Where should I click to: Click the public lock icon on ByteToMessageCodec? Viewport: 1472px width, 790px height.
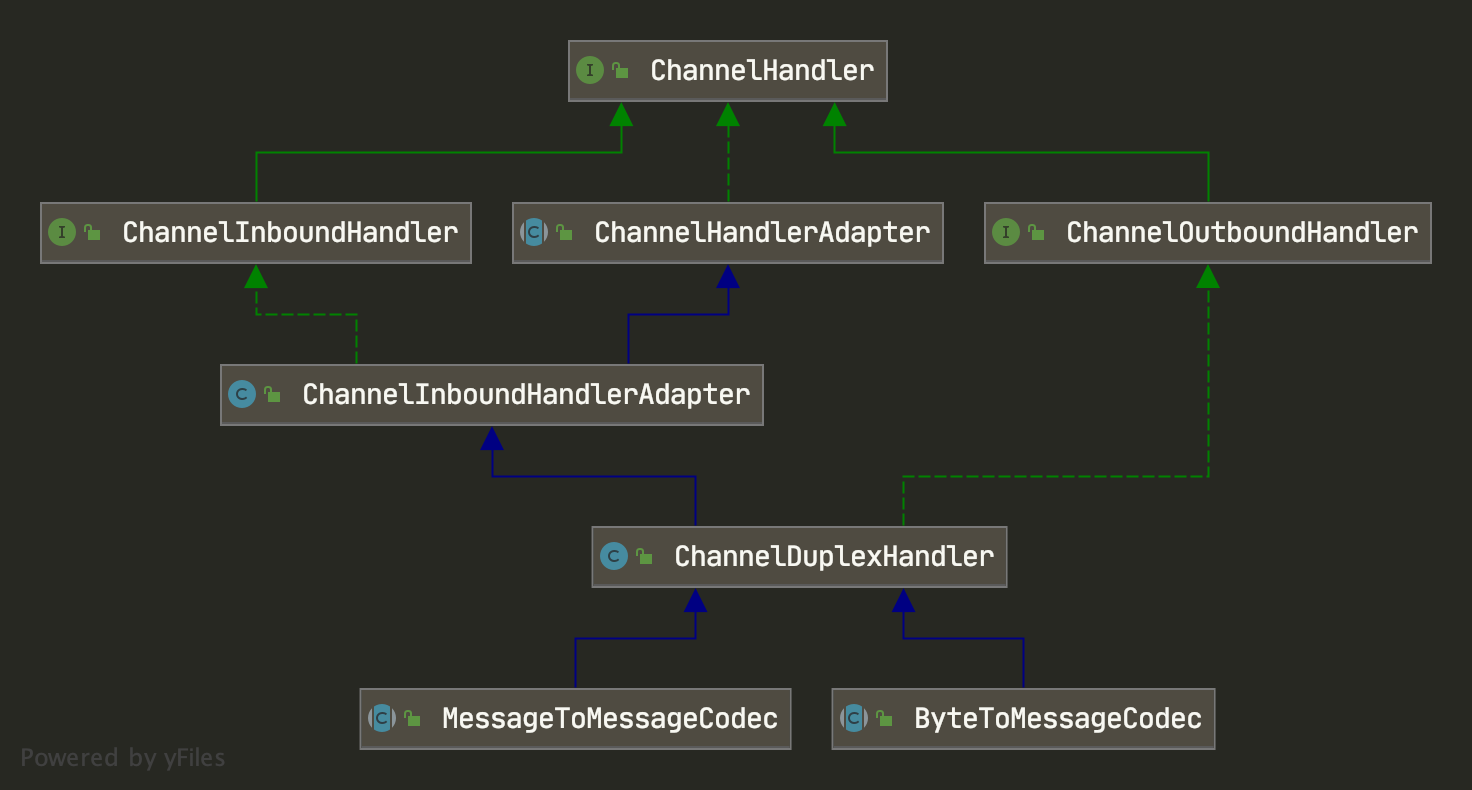[x=884, y=719]
